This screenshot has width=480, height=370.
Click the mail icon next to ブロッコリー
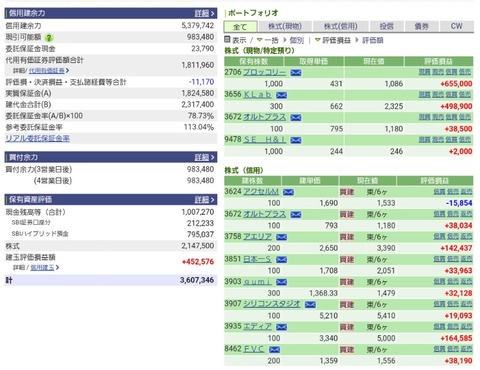pos(295,73)
